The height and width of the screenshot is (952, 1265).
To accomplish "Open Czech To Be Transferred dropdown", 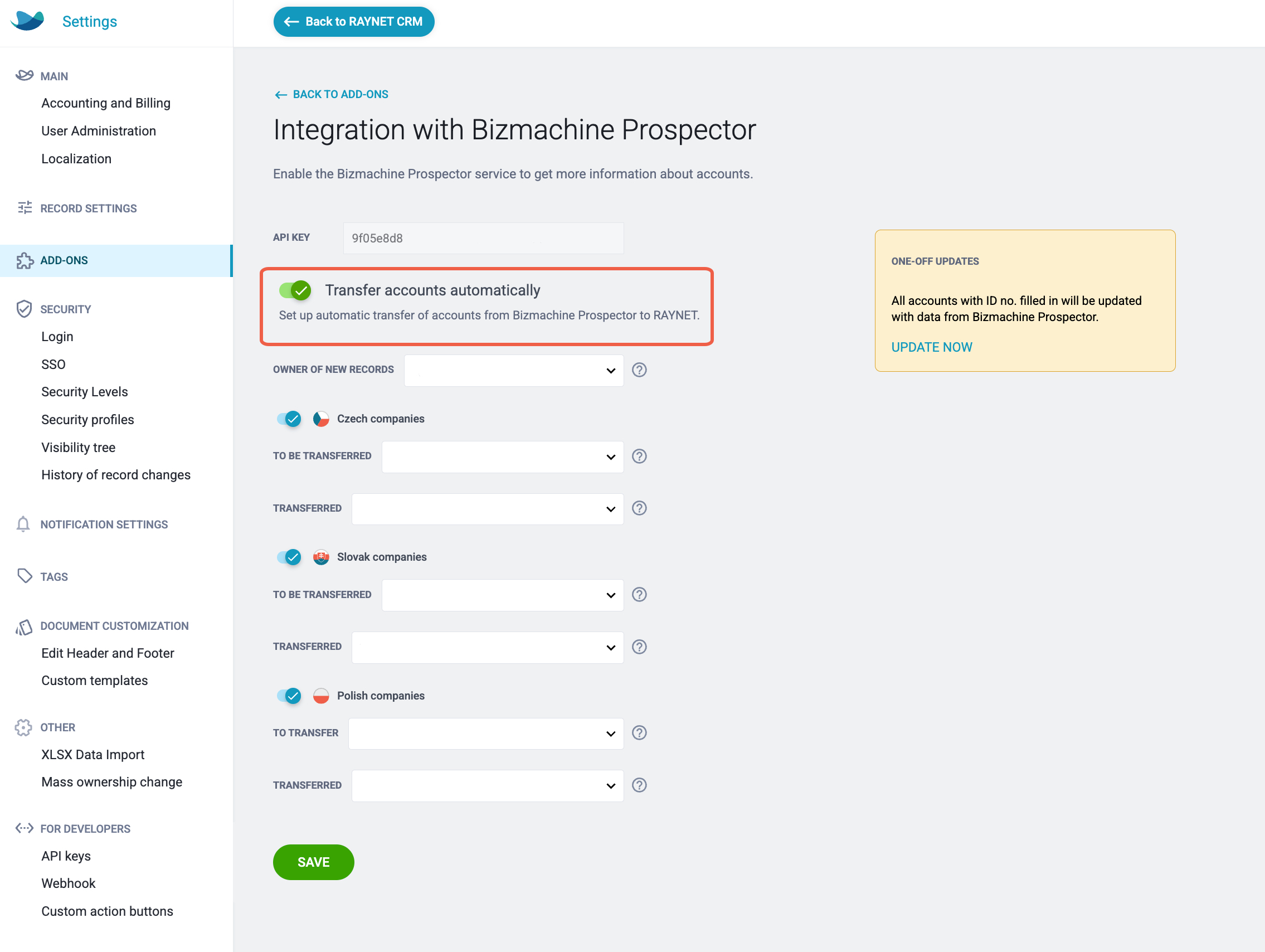I will tap(503, 456).
